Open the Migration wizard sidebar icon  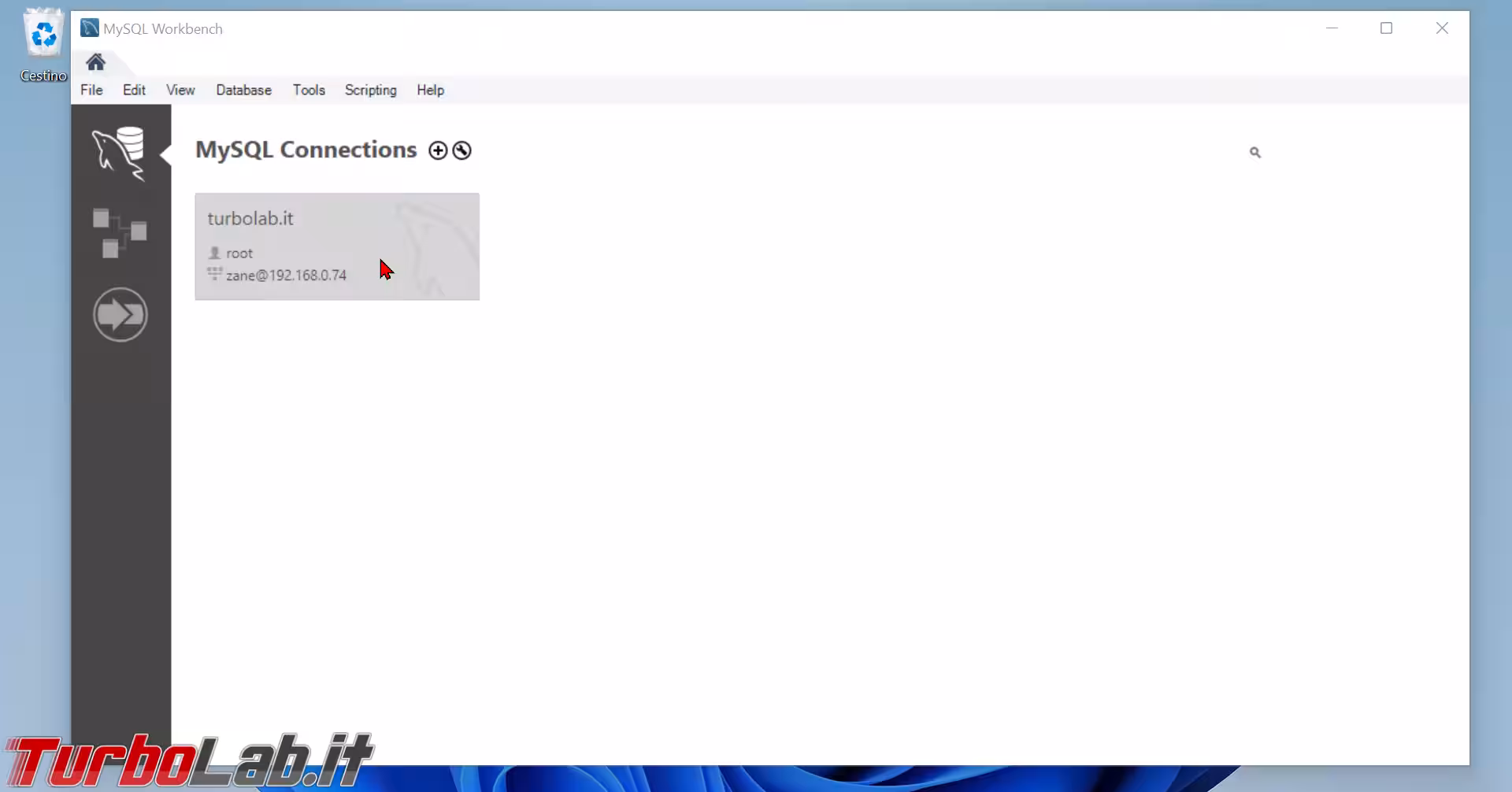point(120,314)
